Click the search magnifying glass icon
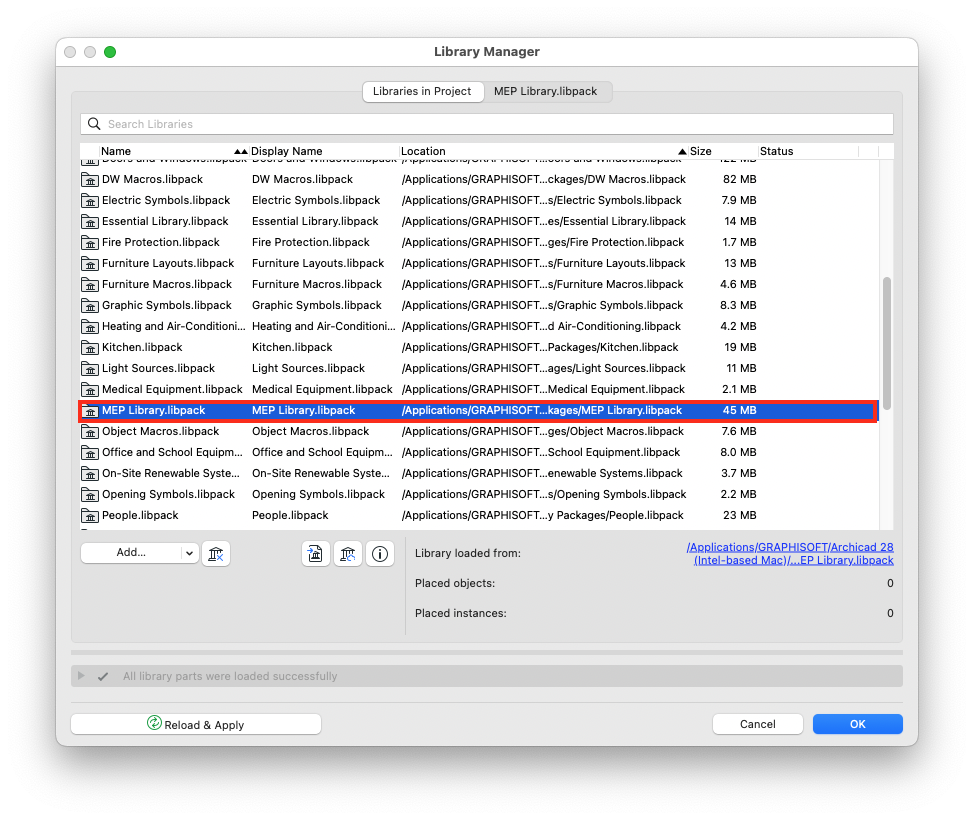 pos(94,123)
